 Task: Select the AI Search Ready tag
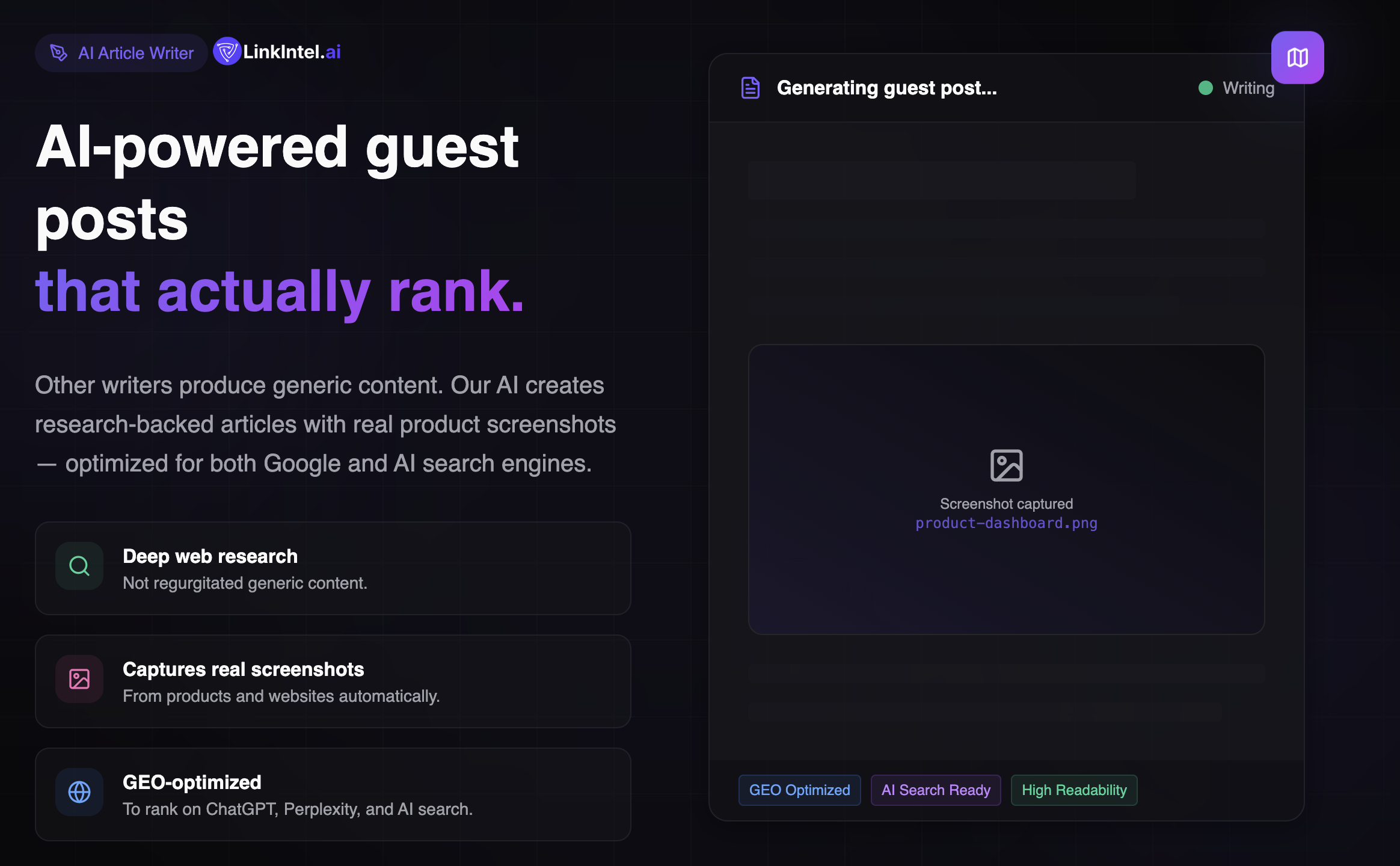click(x=936, y=790)
